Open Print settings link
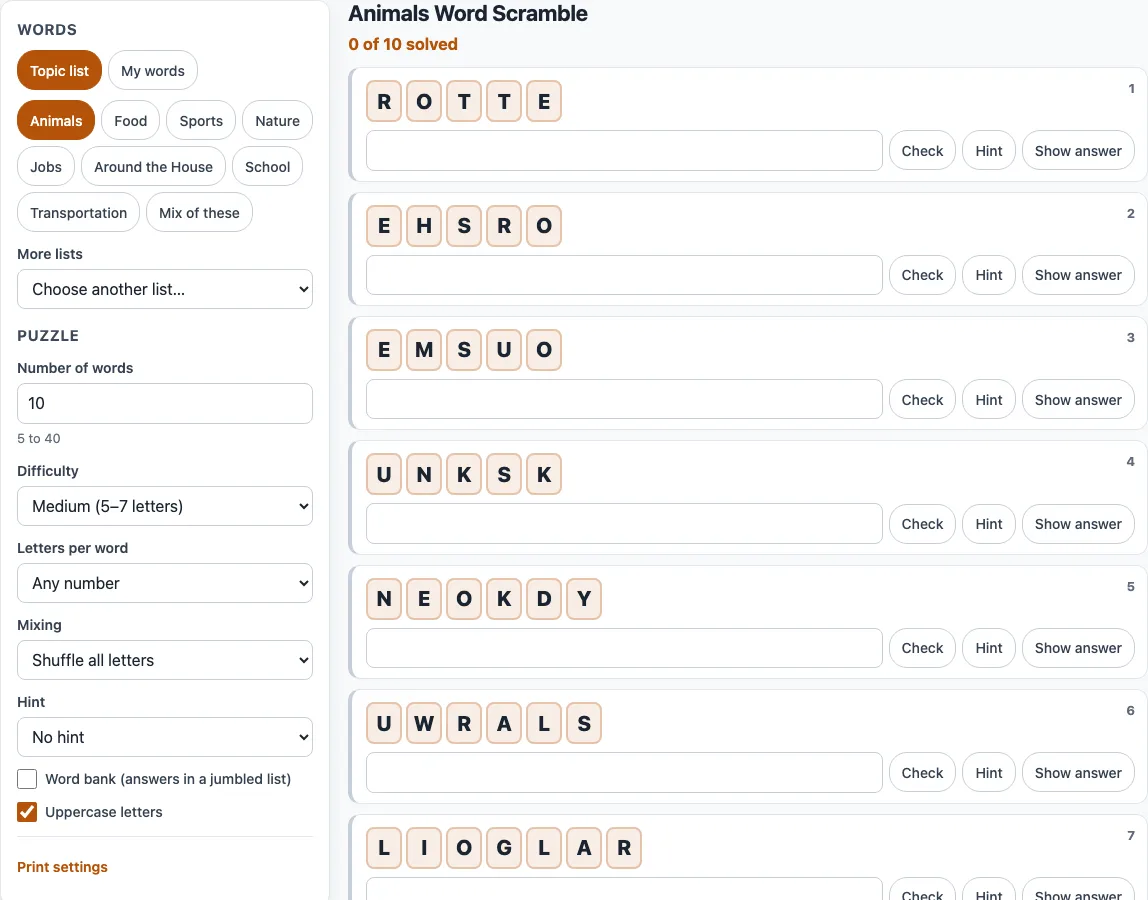The image size is (1148, 900). (62, 866)
